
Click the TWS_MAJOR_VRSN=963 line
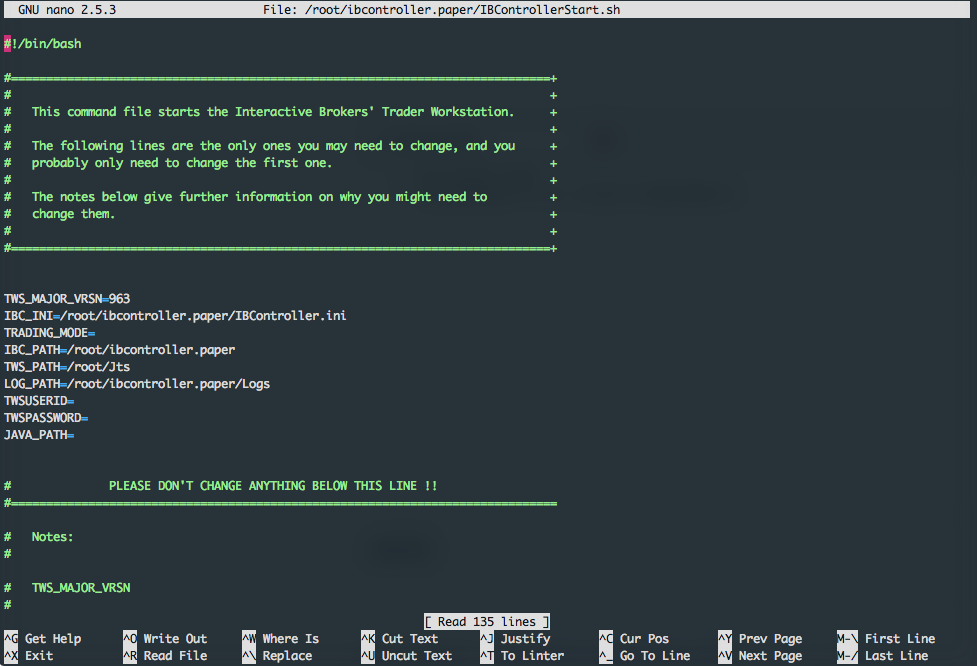tap(67, 298)
